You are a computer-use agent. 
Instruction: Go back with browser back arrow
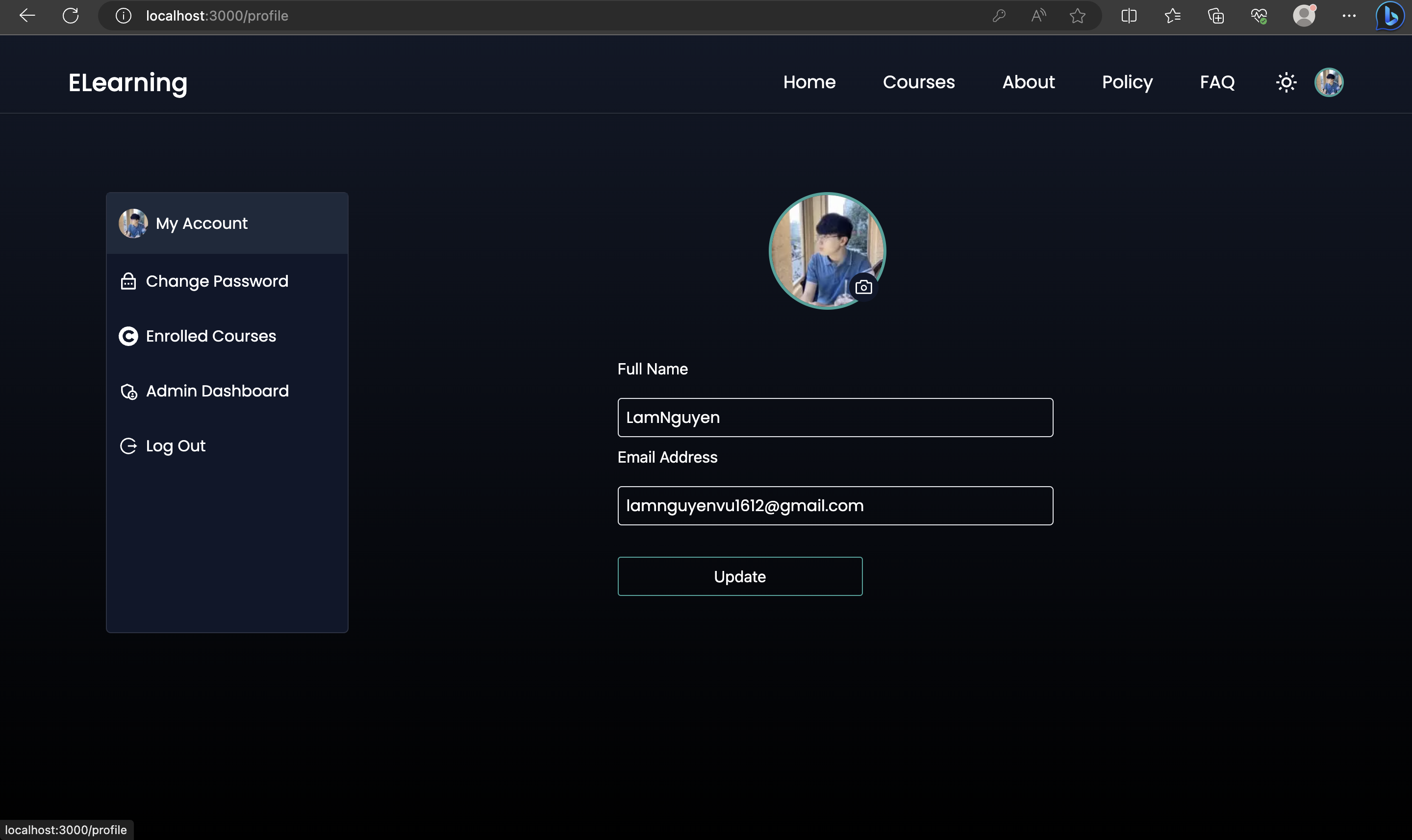pos(27,16)
